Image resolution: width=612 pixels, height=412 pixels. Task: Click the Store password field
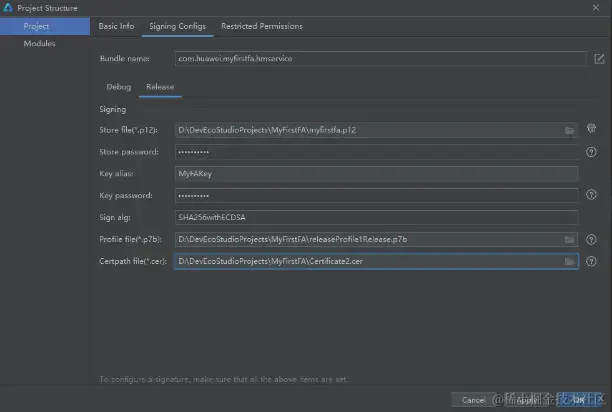[376, 152]
